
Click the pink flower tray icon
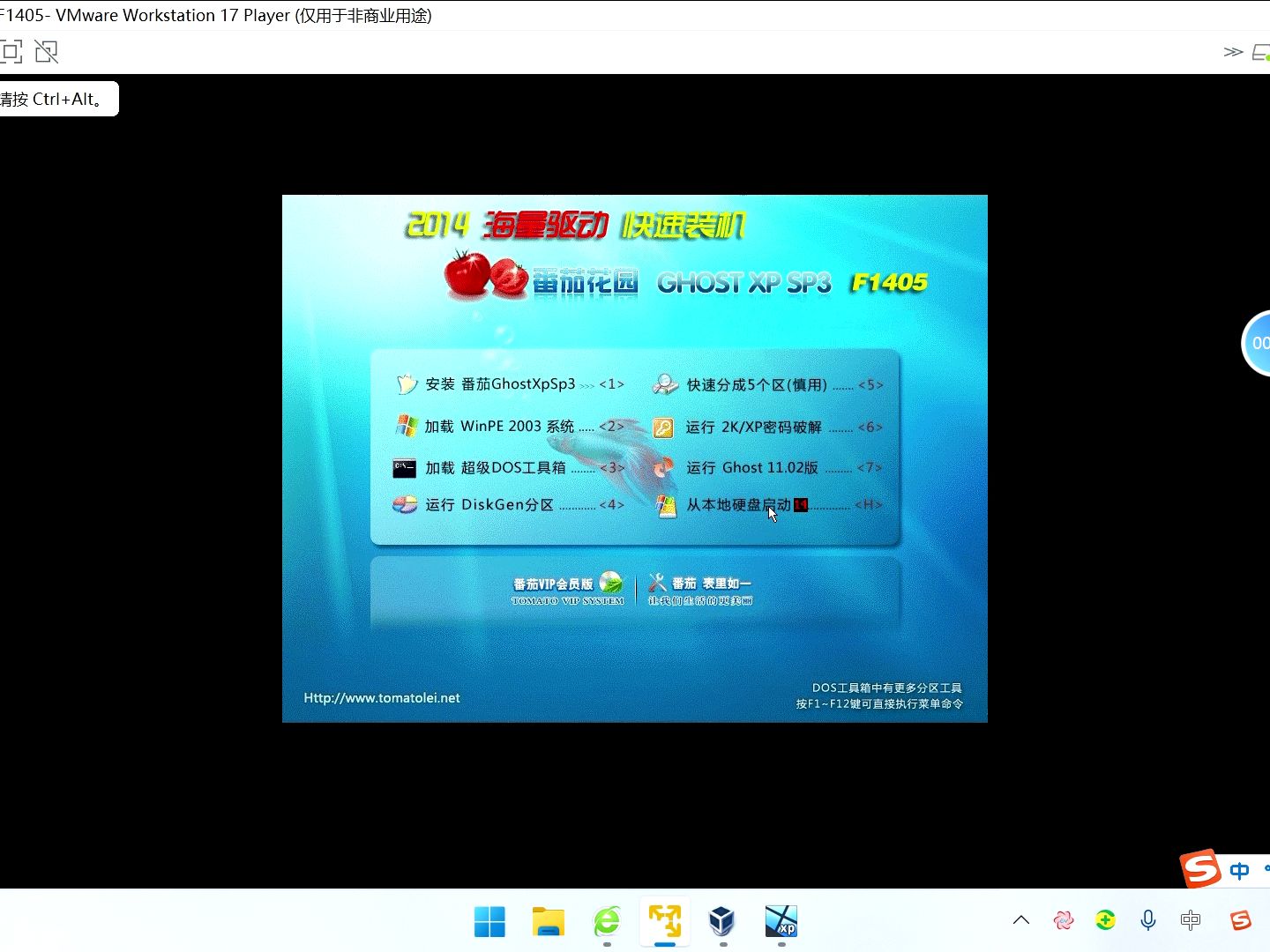coord(1064,920)
